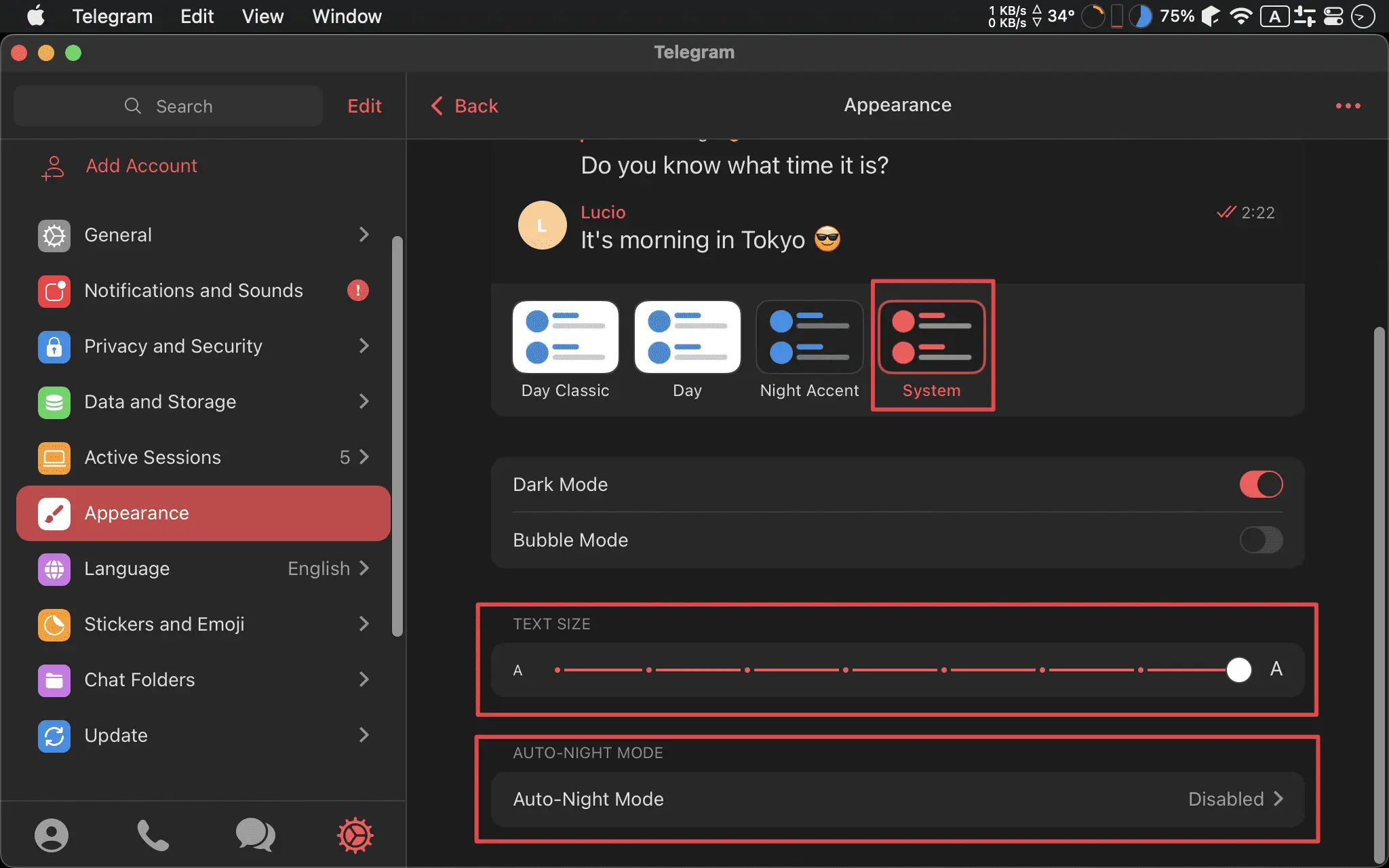
Task: Click the Update refresh icon
Action: coord(54,736)
